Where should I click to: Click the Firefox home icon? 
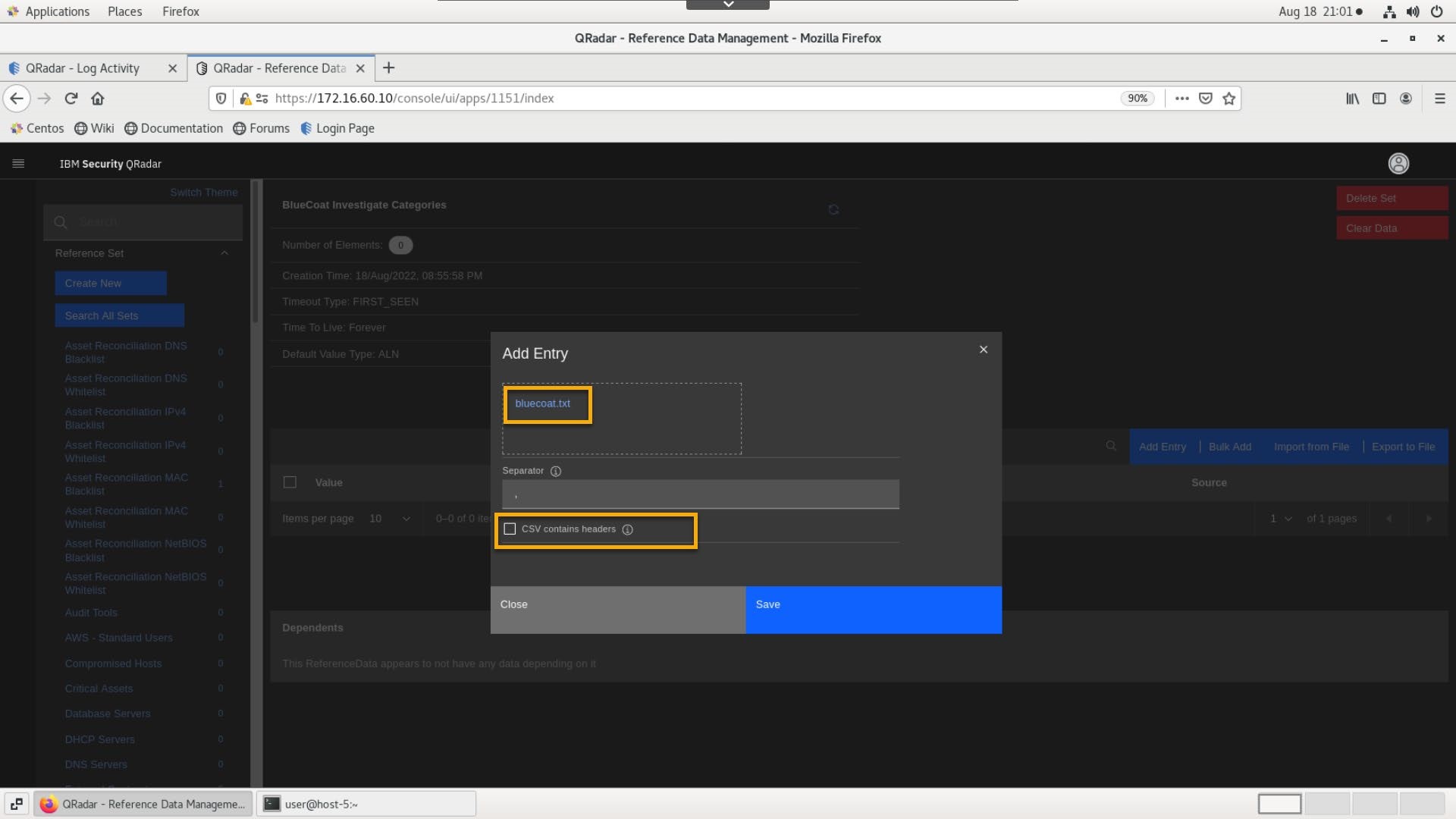click(x=98, y=99)
